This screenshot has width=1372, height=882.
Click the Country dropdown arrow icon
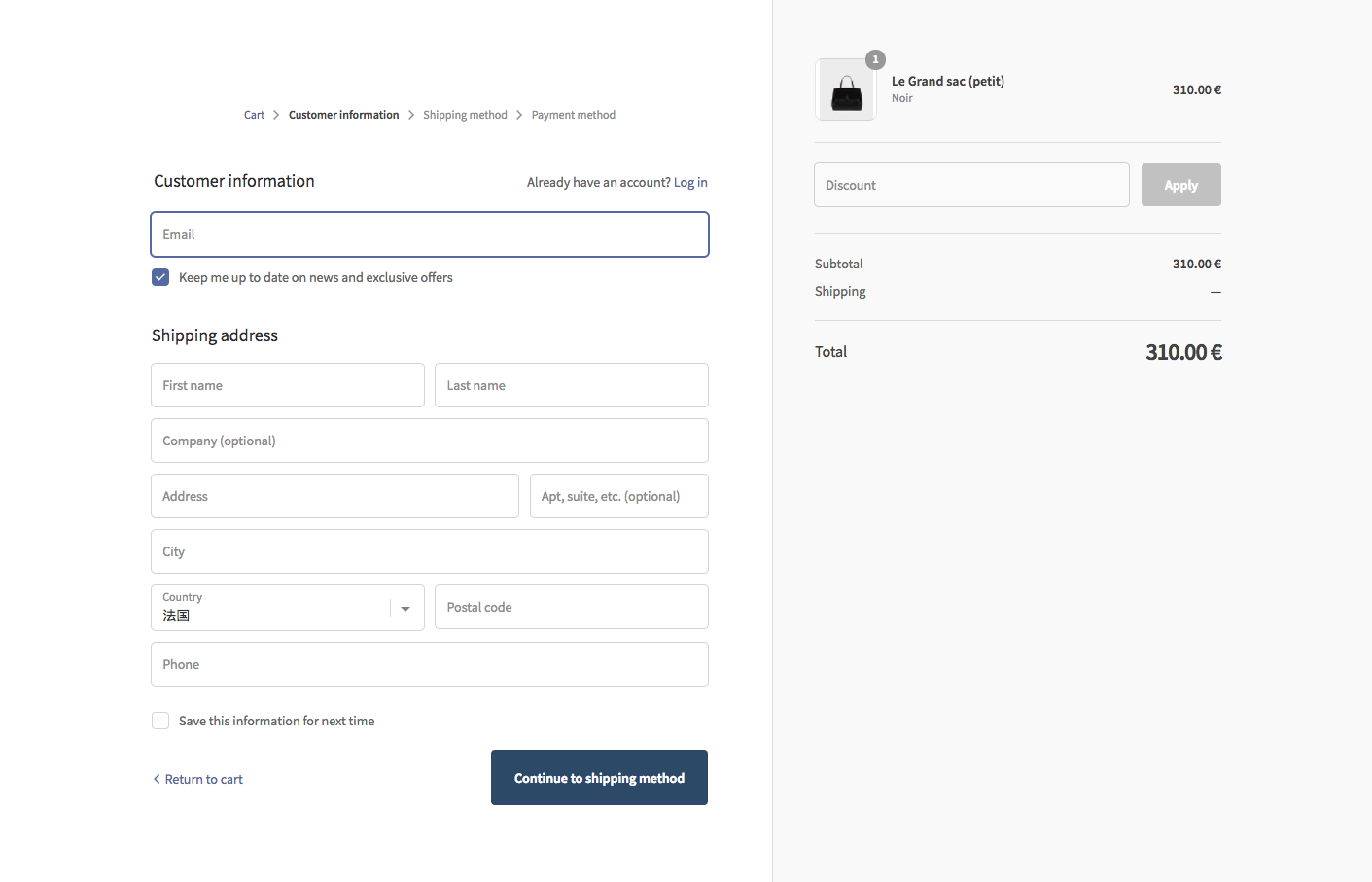tap(405, 607)
